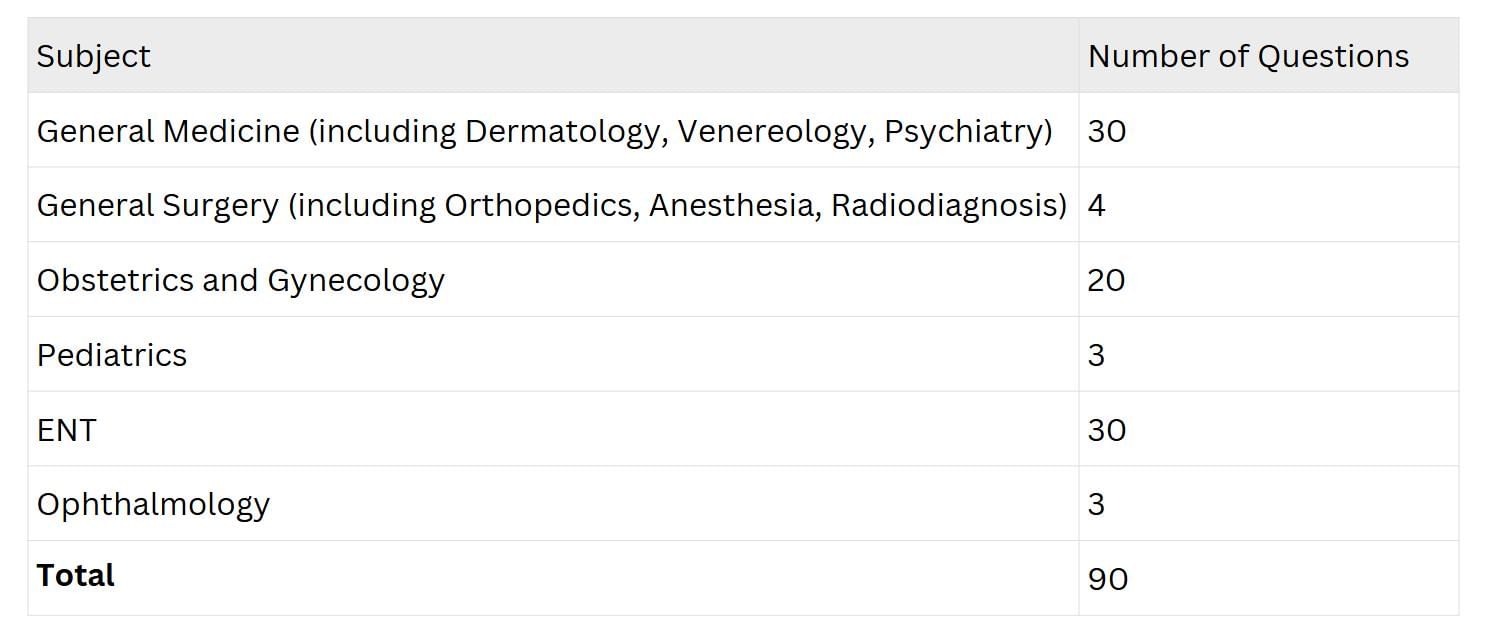Image resolution: width=1489 pixels, height=644 pixels.
Task: Select the question count for General Surgery
Action: click(1096, 205)
